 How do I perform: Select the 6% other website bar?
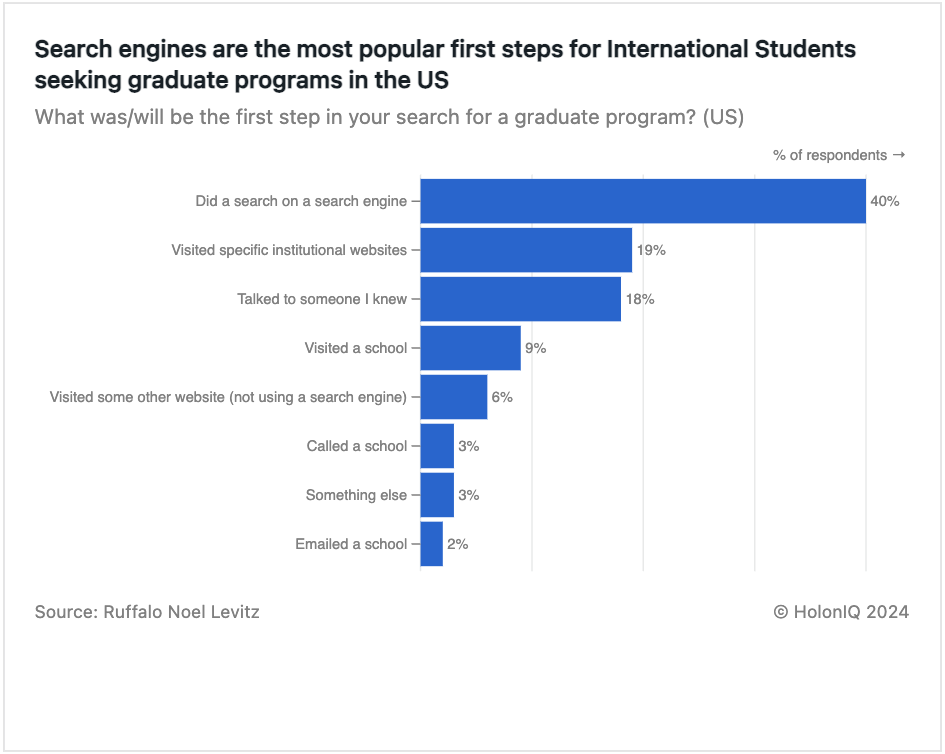pos(454,397)
